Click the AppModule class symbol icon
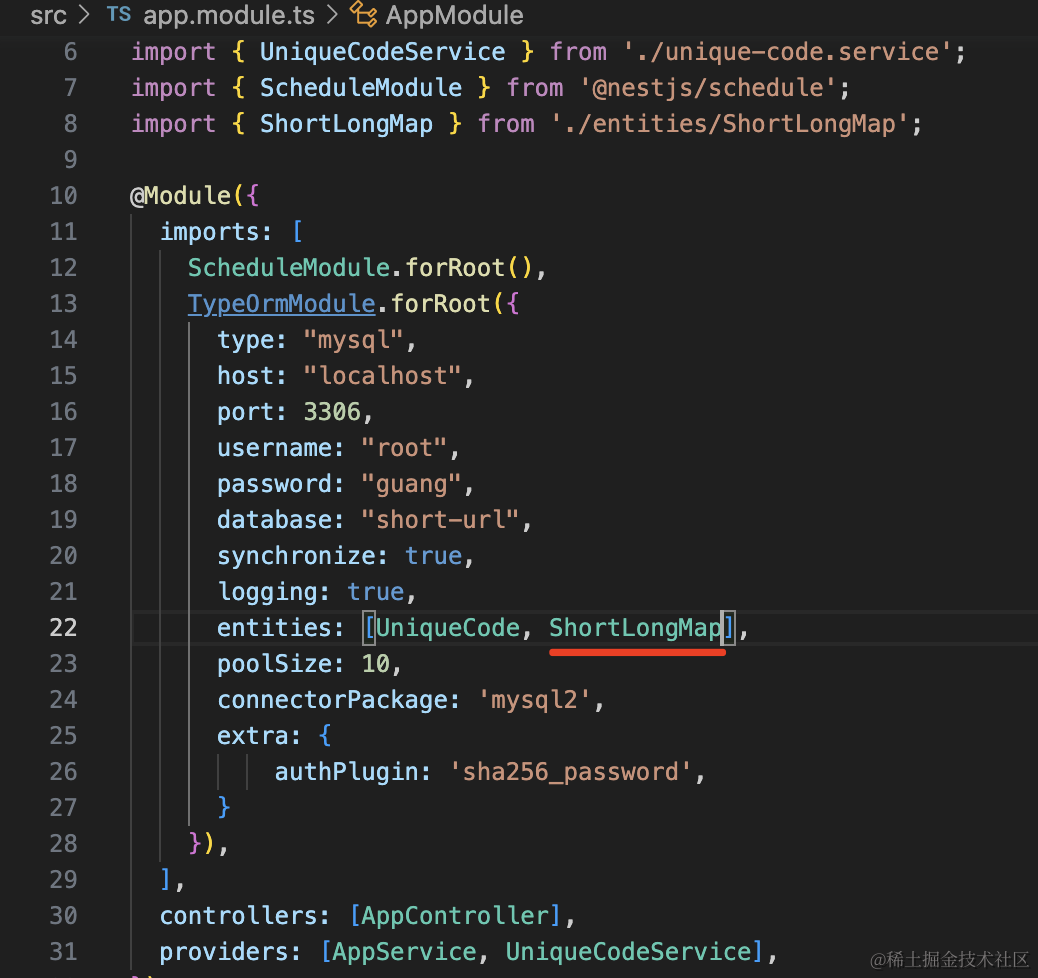 click(363, 15)
